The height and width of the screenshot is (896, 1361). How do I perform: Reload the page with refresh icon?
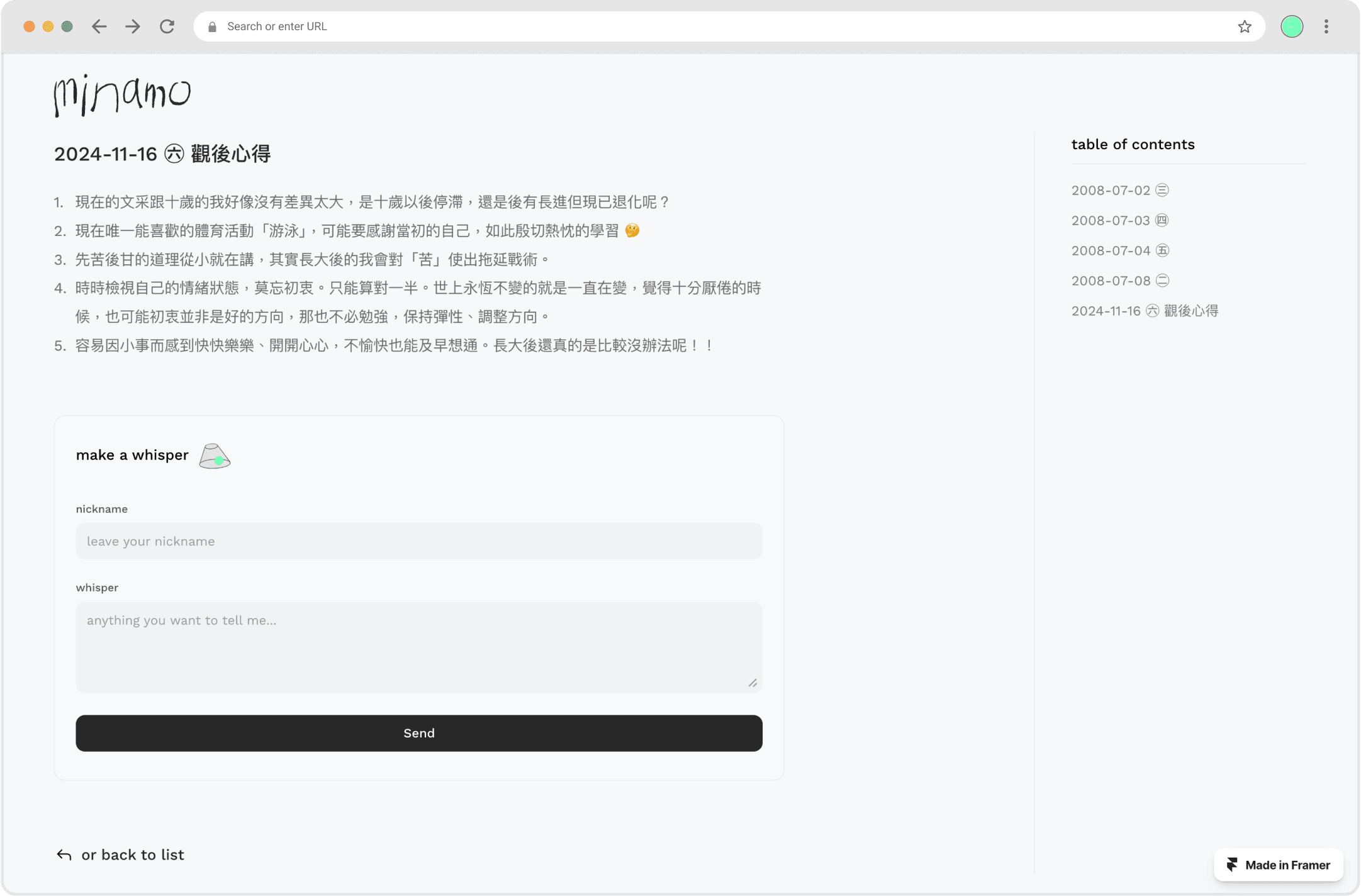point(167,26)
